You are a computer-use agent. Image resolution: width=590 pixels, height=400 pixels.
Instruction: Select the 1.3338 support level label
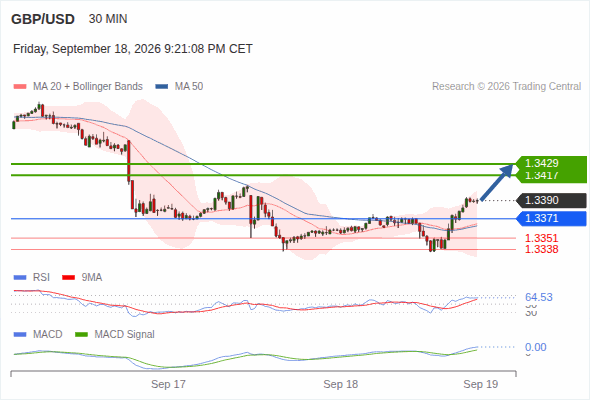(541, 249)
